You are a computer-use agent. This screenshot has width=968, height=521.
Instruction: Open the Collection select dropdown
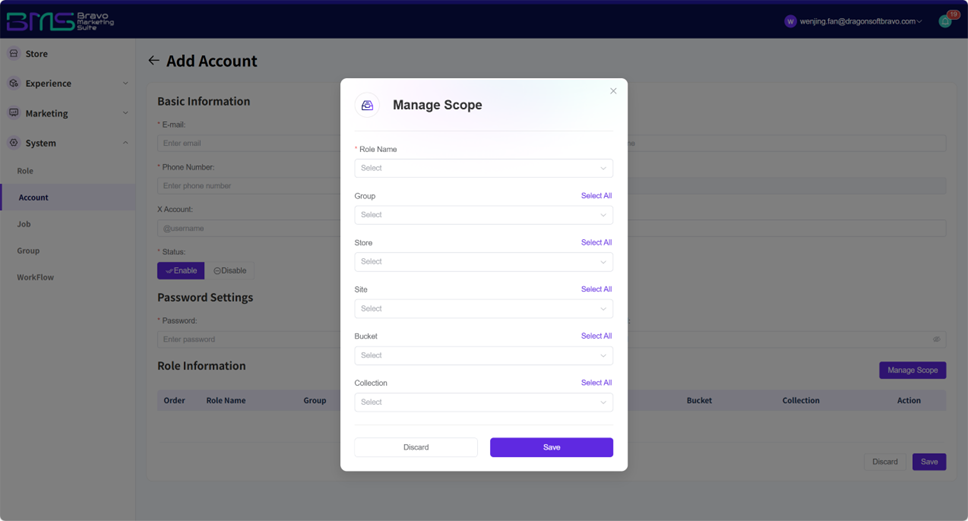click(483, 402)
